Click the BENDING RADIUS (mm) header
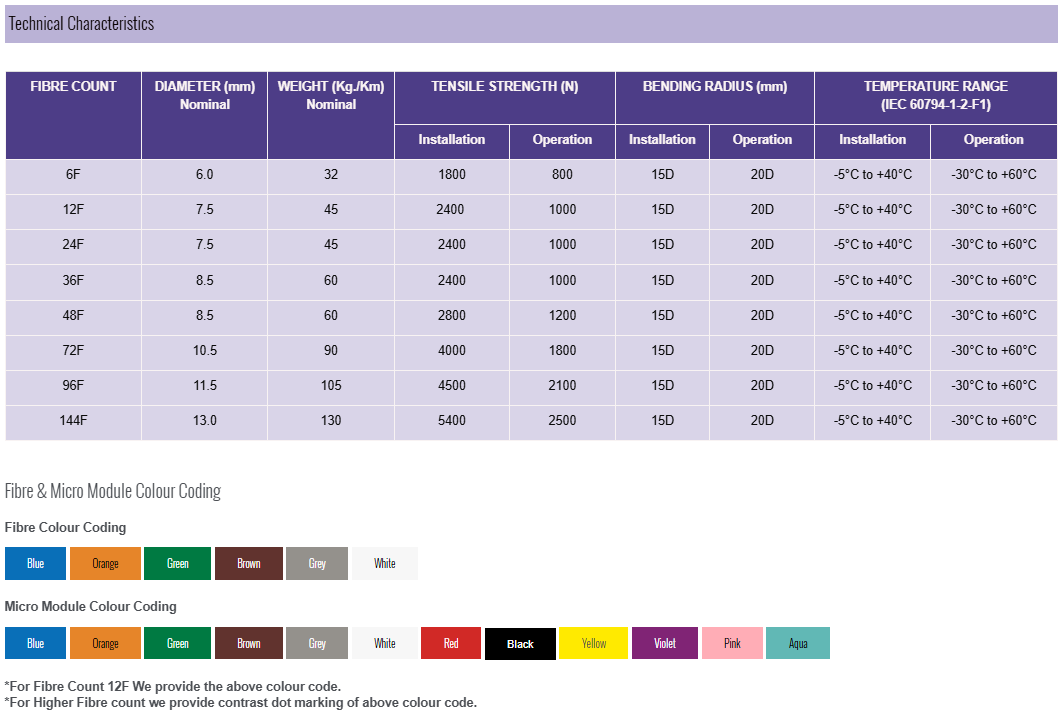The image size is (1062, 720). 715,98
